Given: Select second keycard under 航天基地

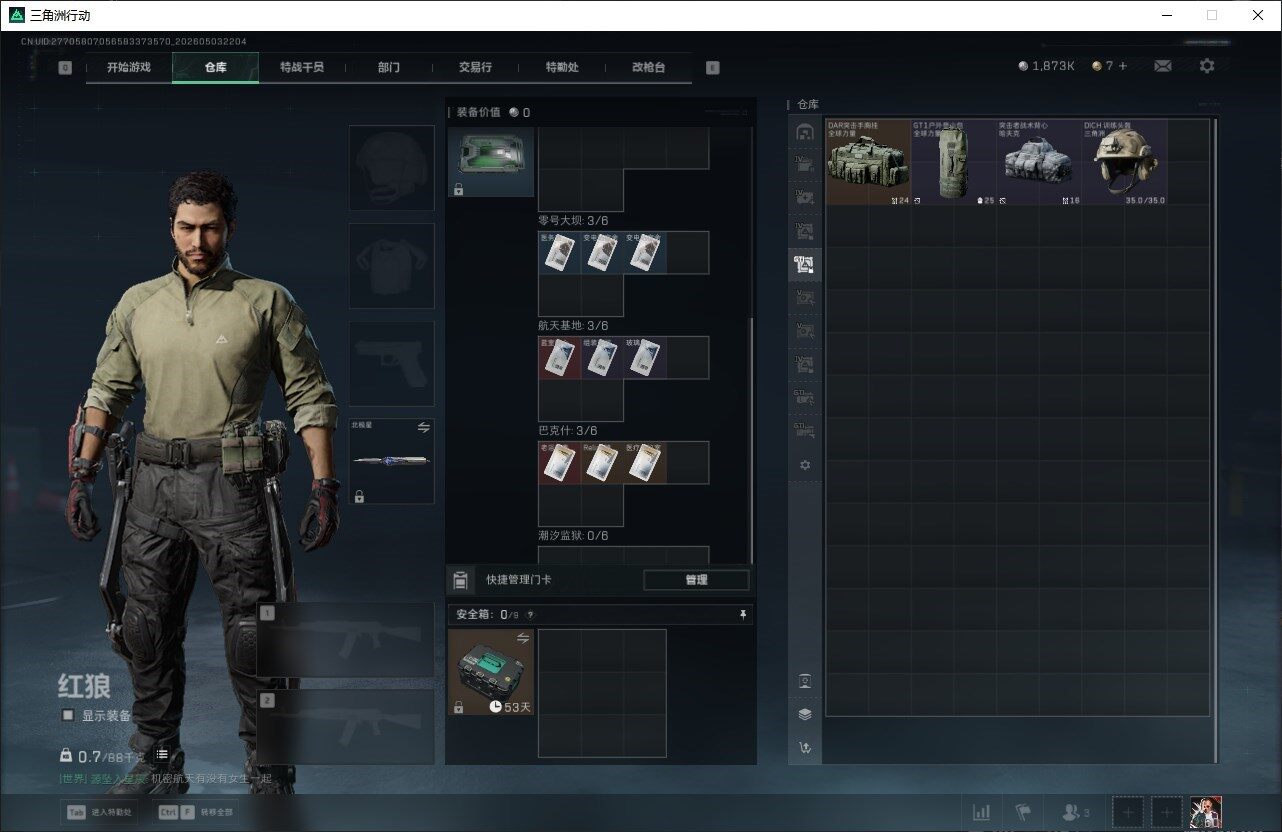Looking at the screenshot, I should [602, 358].
